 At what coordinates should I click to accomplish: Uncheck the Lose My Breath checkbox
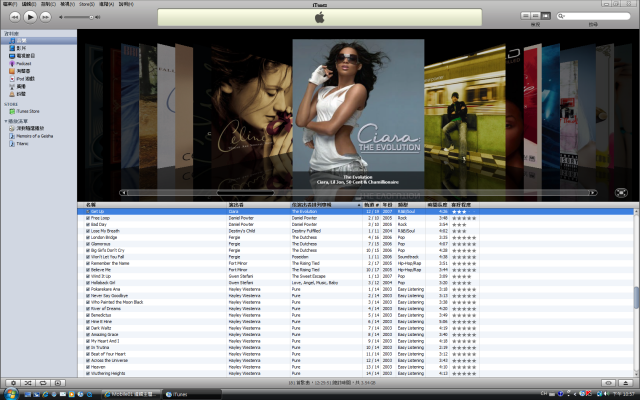(x=88, y=231)
